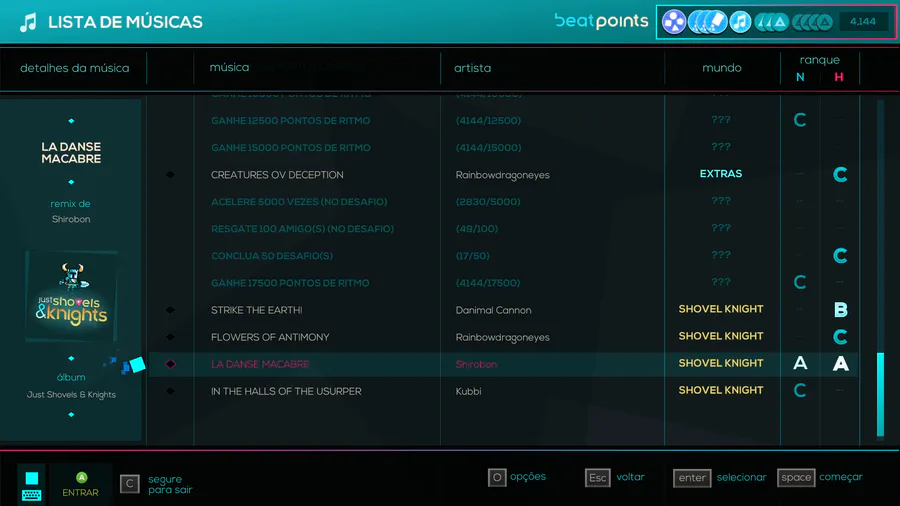Click the diamond marker beside Flowers of Antimony

(170, 337)
